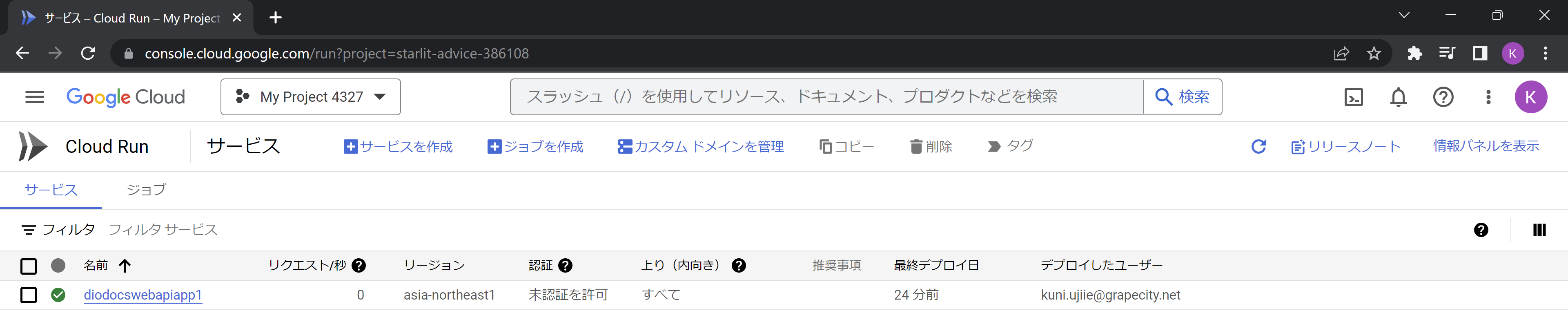
Task: Open help tooltip for 認証 column
Action: coord(566,266)
